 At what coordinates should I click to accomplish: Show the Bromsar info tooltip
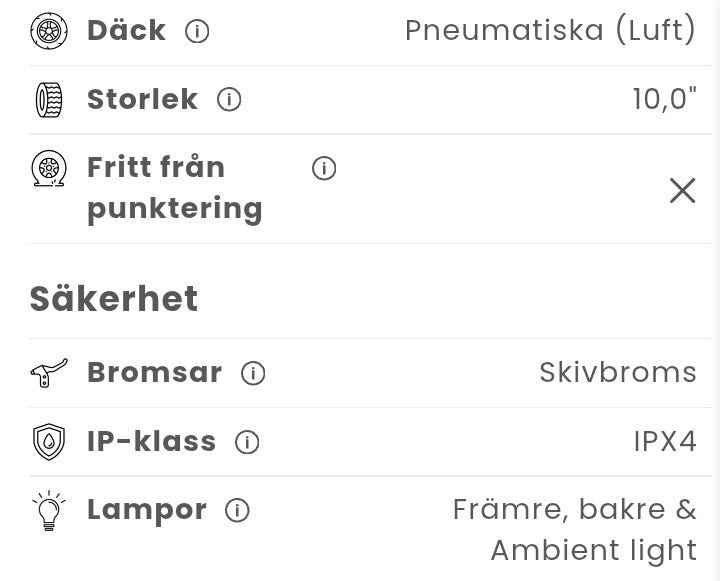(253, 373)
